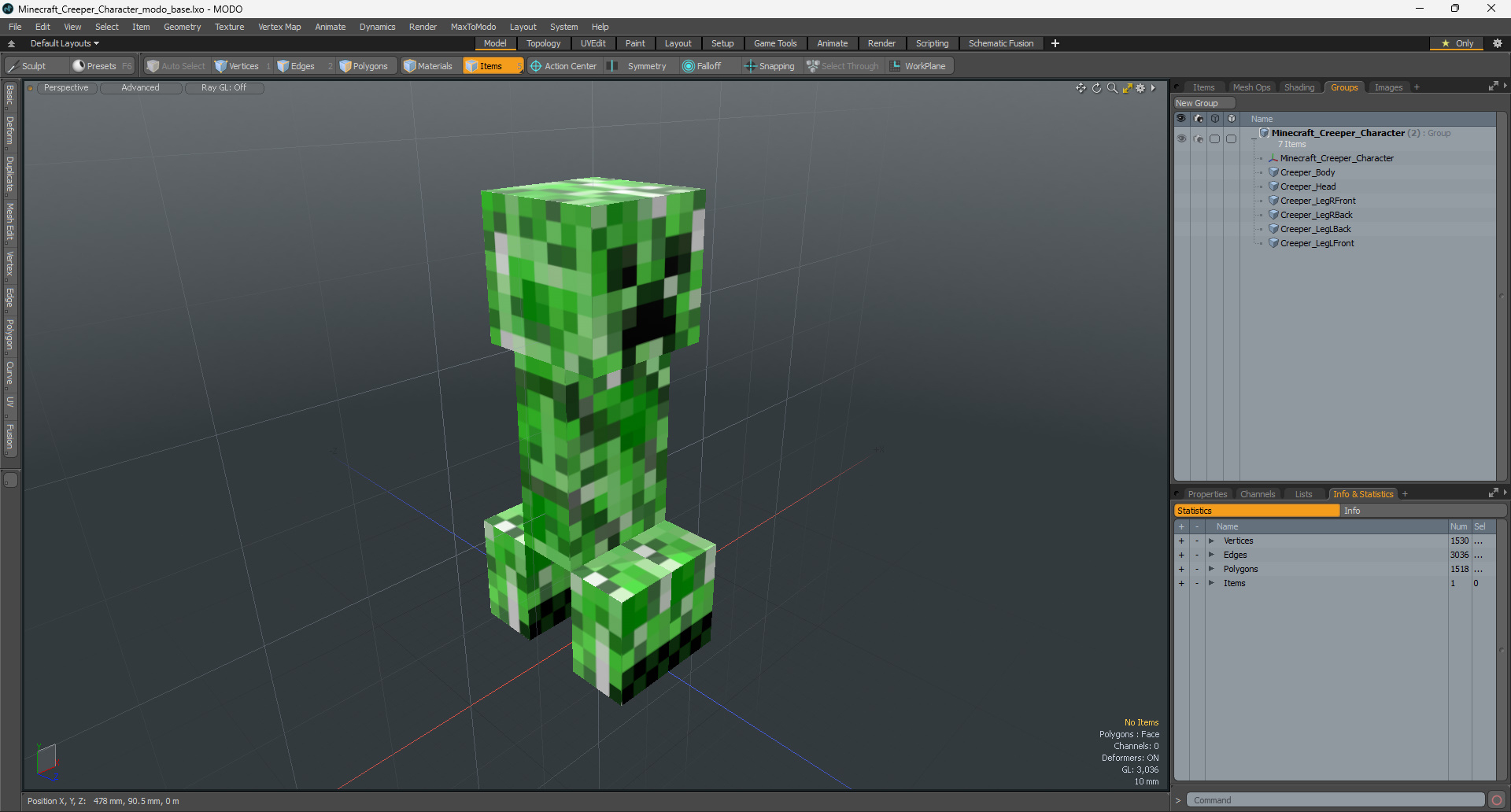The width and height of the screenshot is (1511, 812).
Task: Toggle second checkbox of Minecraft_Creeper_Character group
Action: [1232, 138]
